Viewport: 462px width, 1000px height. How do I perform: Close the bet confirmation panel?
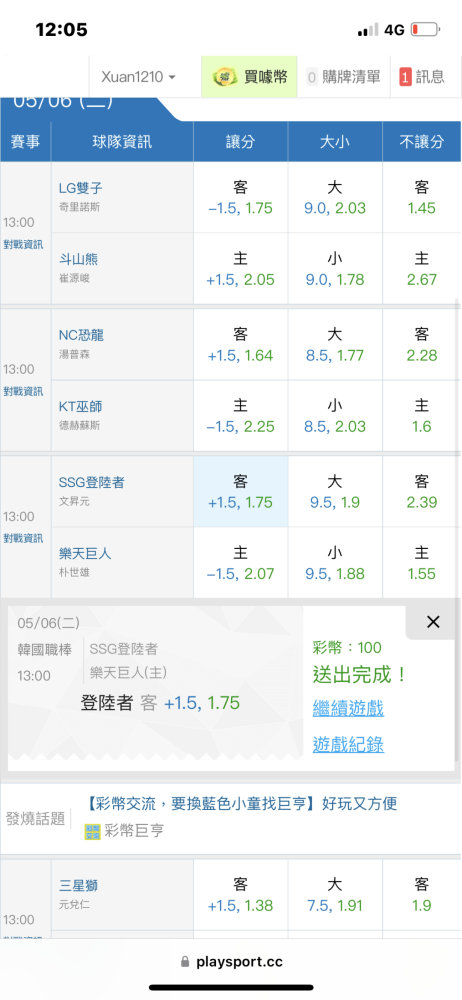(433, 622)
